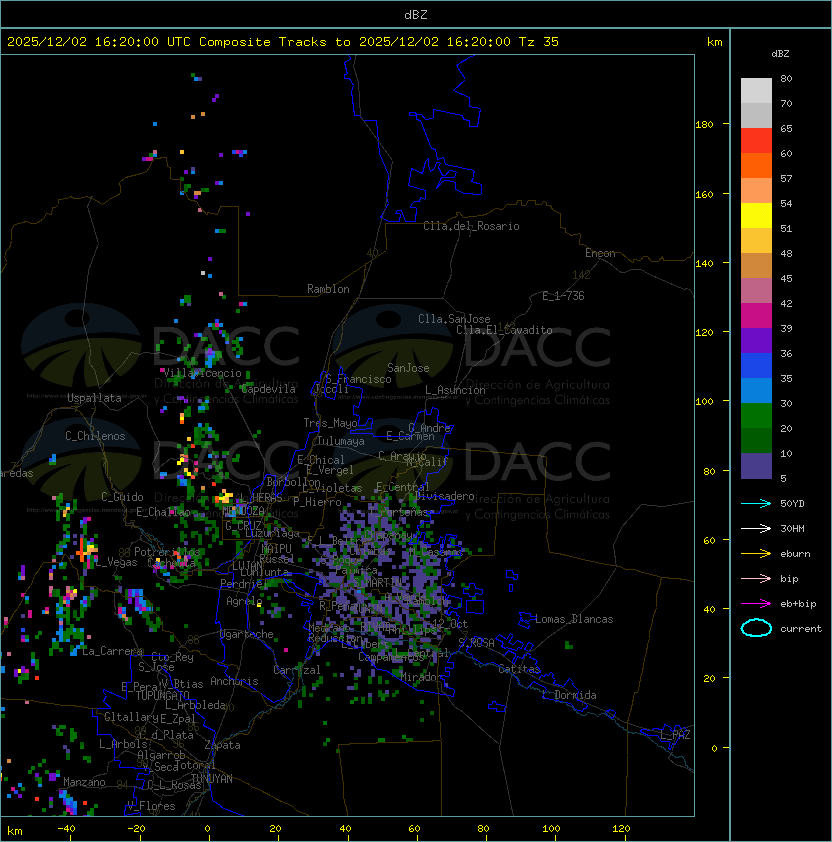Click the 'Clla.del_Rosario' map label
The width and height of the screenshot is (832, 842).
tap(471, 226)
